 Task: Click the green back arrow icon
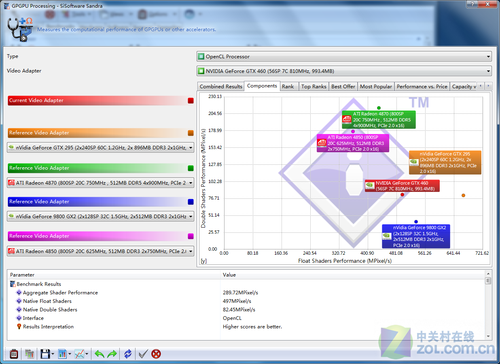coord(99,354)
